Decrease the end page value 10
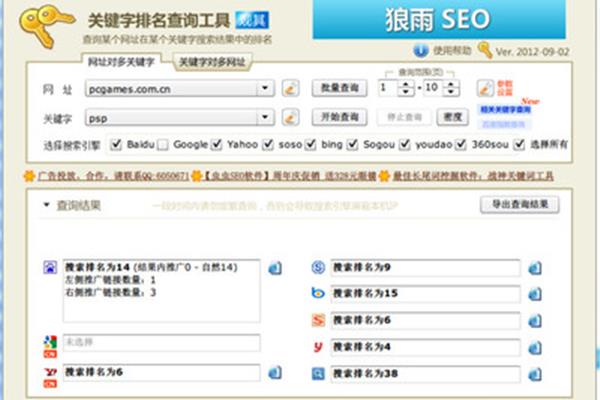 451,92
